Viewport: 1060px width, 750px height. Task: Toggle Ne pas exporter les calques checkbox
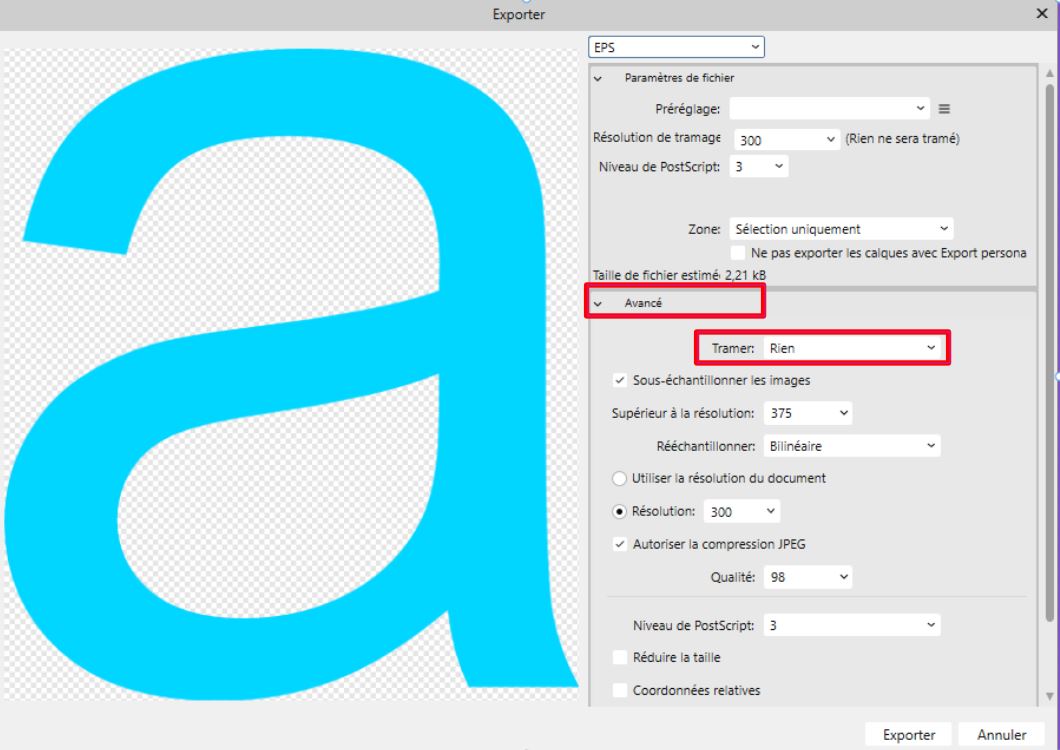coord(738,253)
